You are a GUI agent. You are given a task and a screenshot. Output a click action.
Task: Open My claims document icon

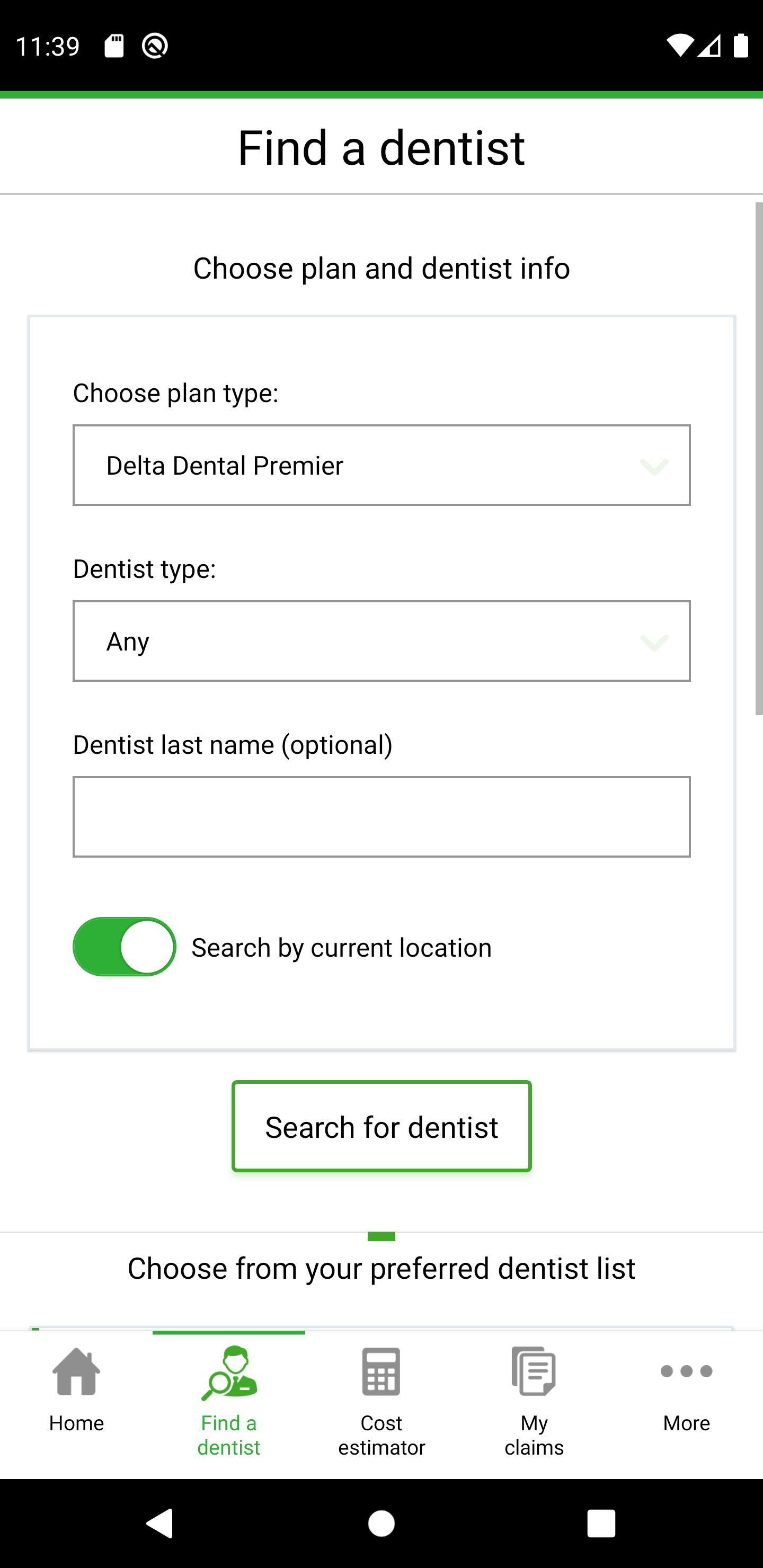point(534,1371)
